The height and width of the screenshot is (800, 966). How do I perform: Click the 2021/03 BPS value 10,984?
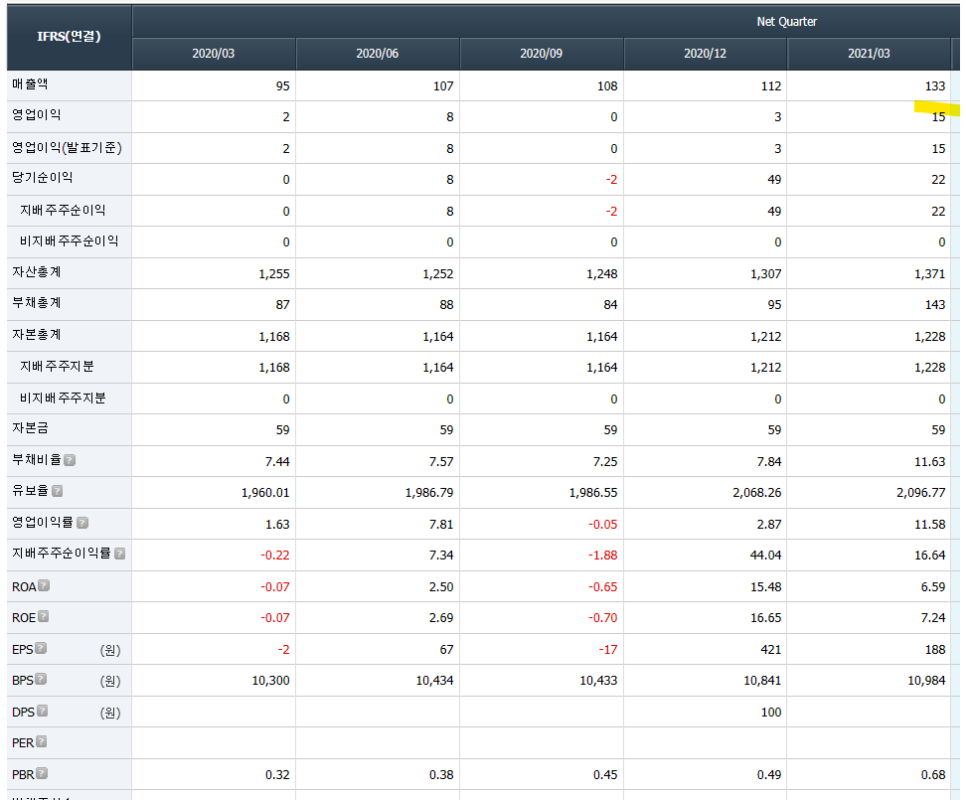927,681
